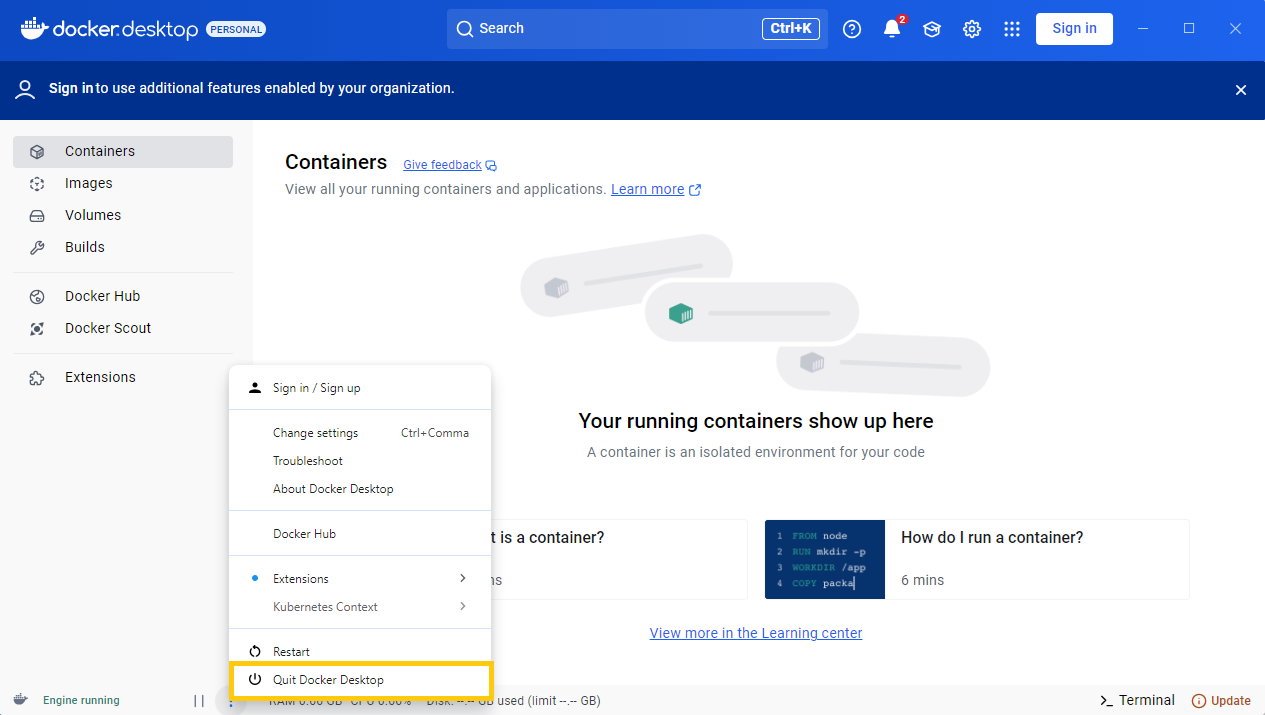Select Quit Docker Desktop in menu
The height and width of the screenshot is (715, 1265).
(360, 679)
